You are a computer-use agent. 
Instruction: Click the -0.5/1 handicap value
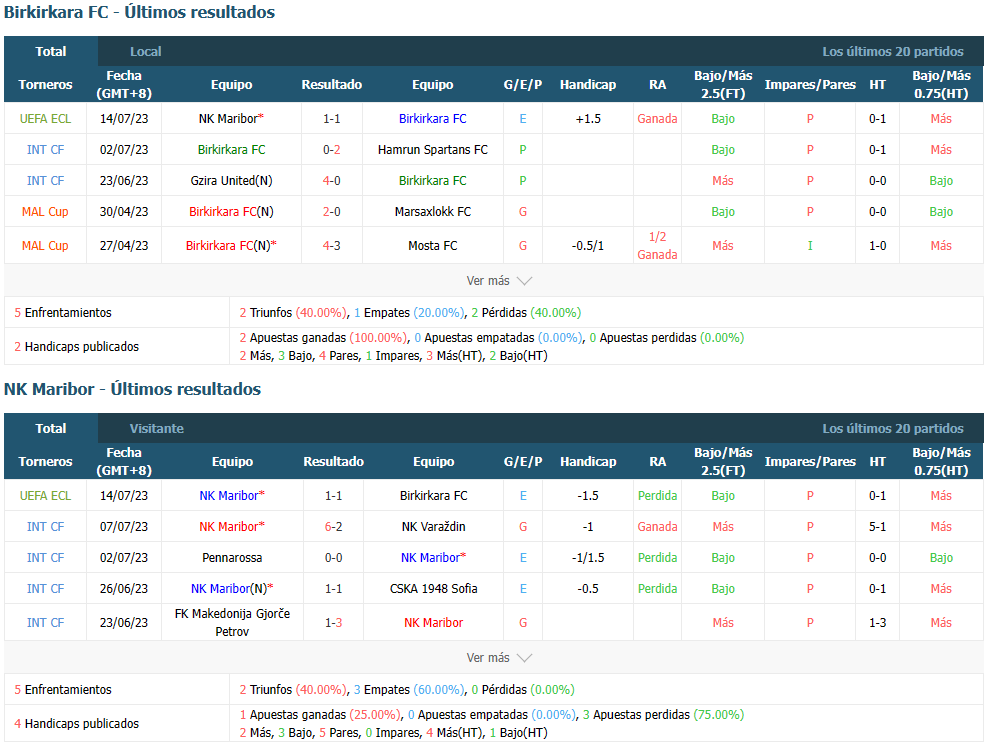588,245
